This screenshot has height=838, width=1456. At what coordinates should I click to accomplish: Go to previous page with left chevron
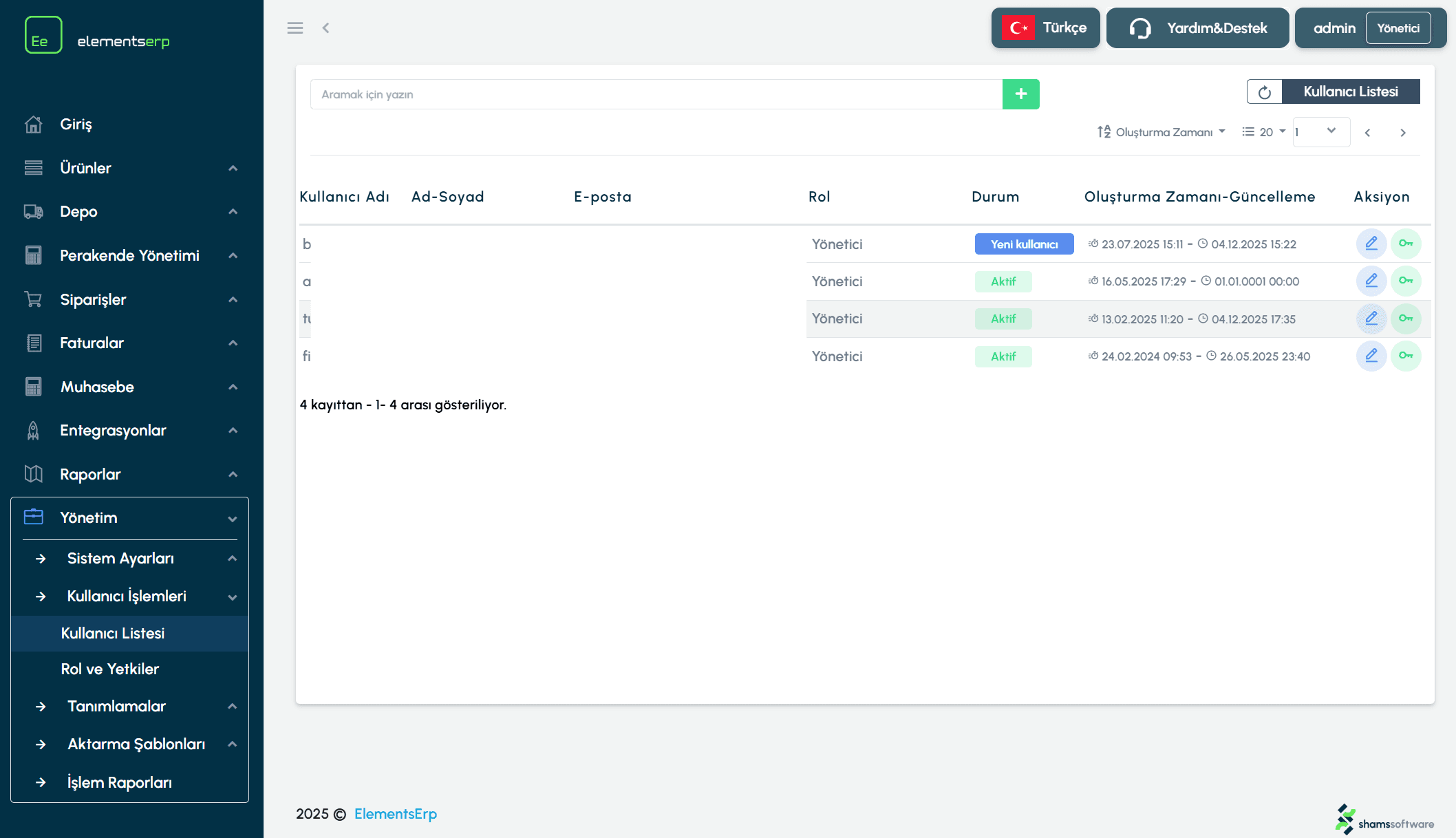pos(1367,133)
